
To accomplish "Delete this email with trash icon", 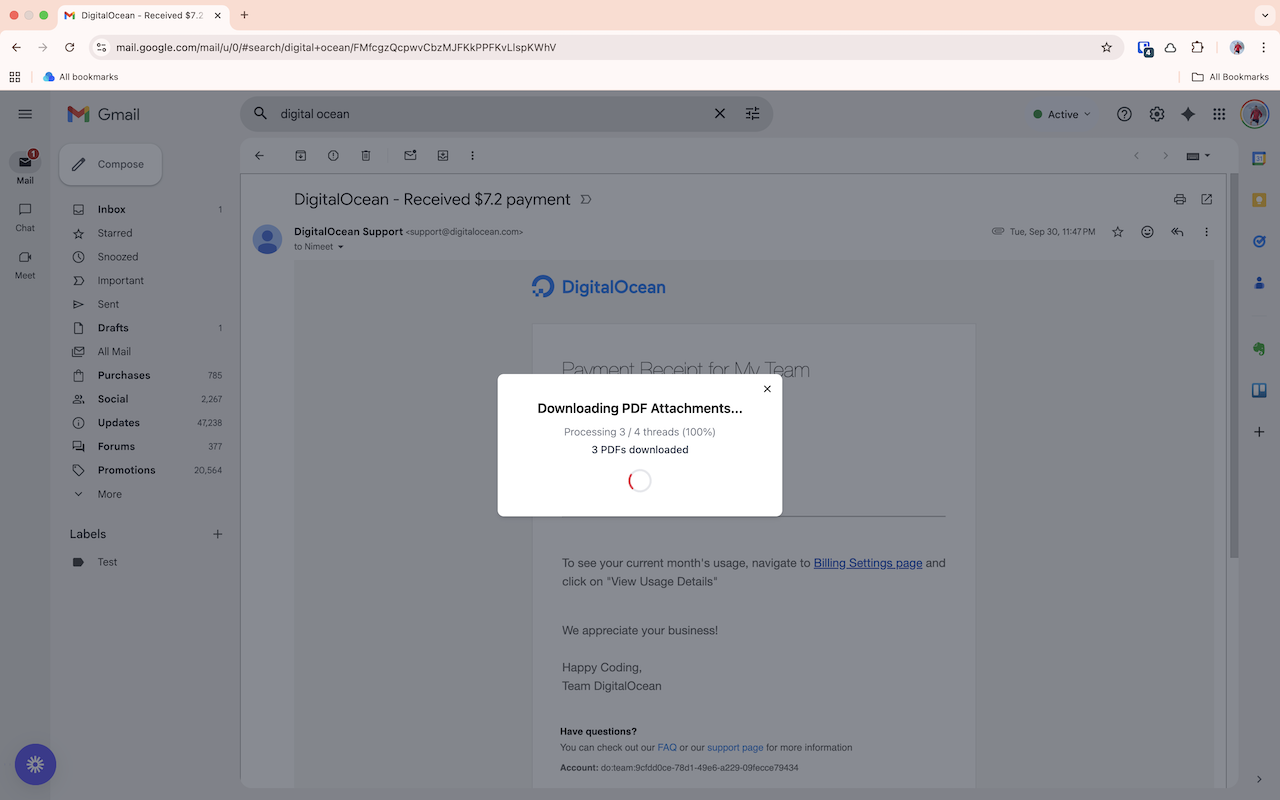I will [366, 156].
